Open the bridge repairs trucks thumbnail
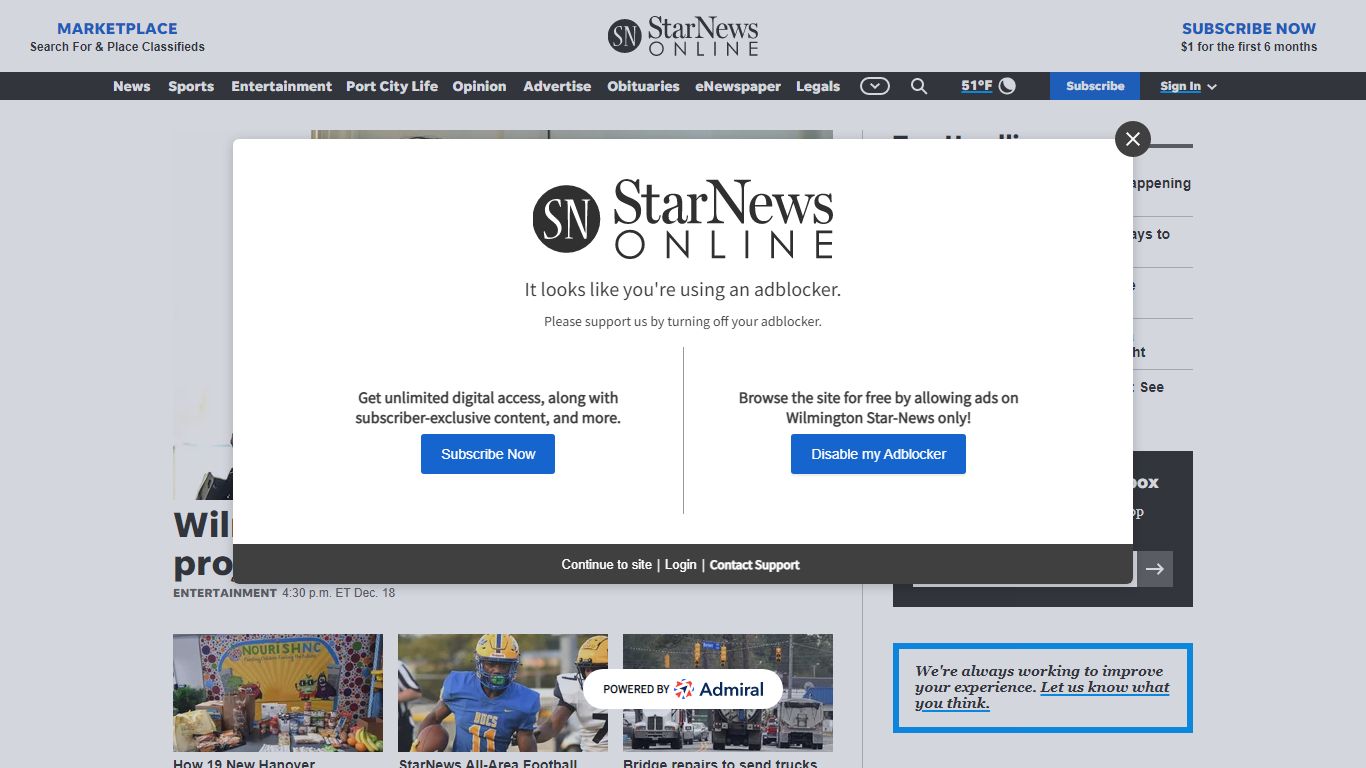Viewport: 1366px width, 768px height. coord(728,693)
